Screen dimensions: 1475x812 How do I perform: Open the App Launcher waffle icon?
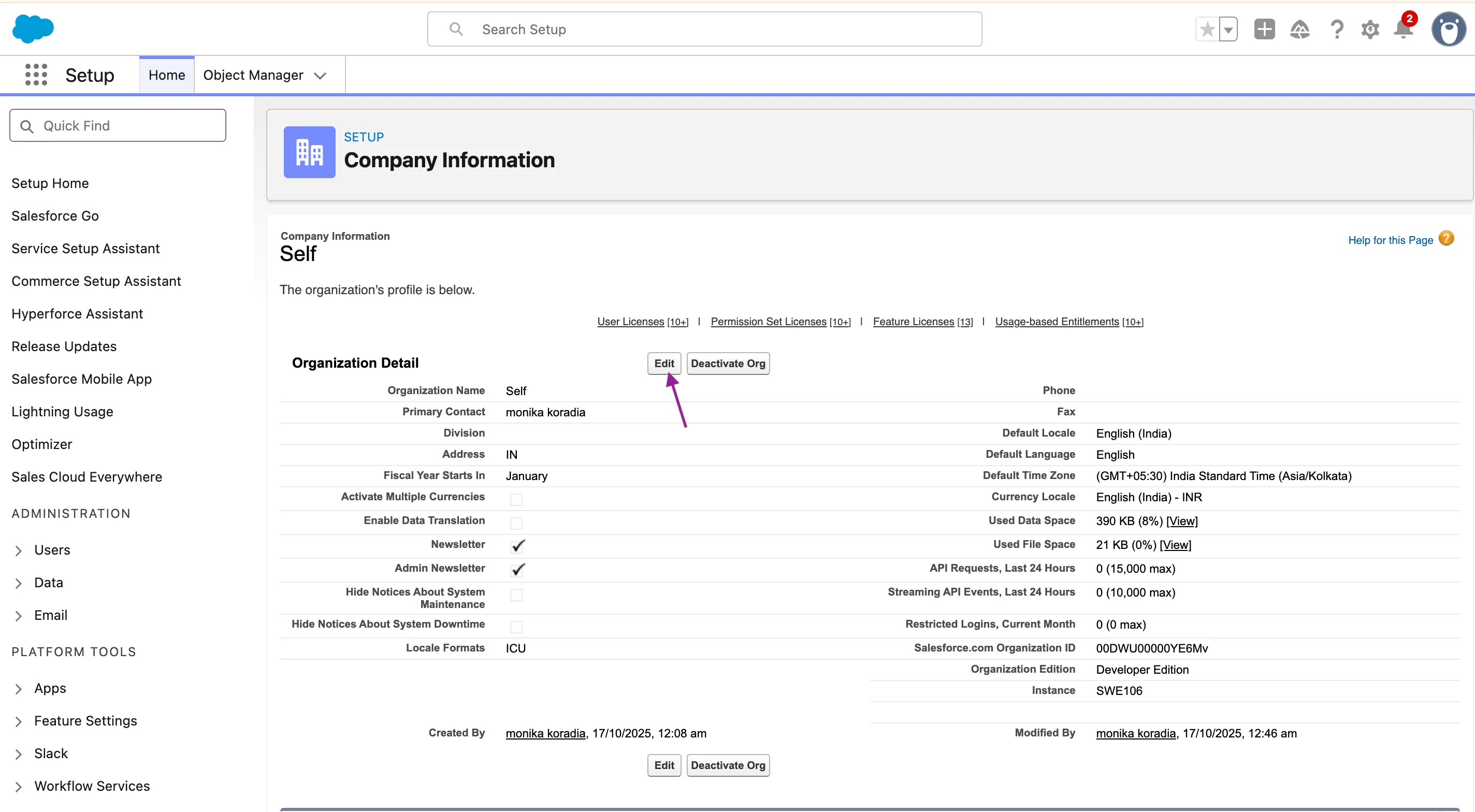36,75
